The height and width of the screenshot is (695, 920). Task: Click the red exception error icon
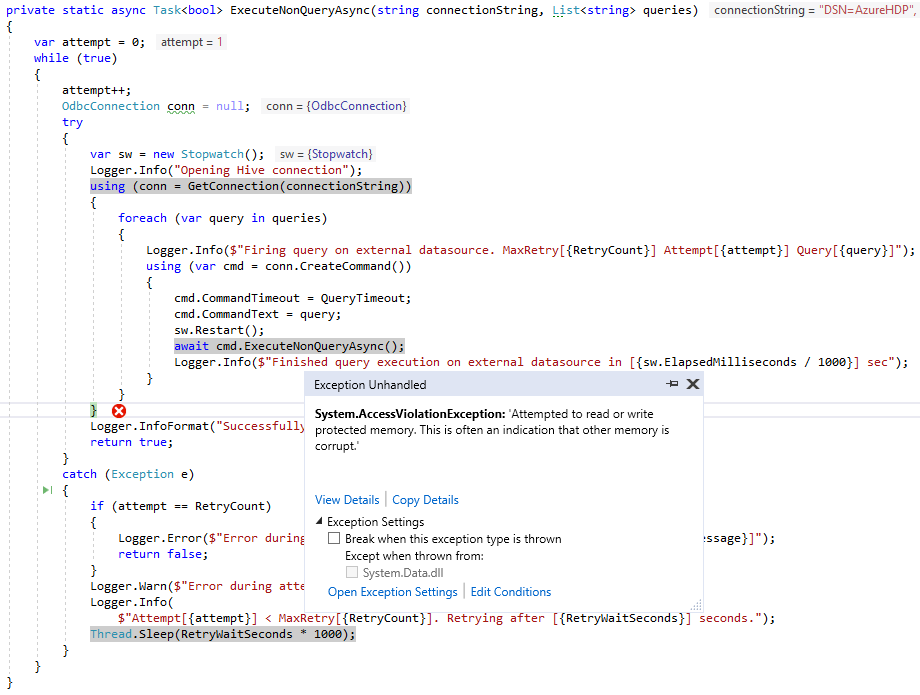119,411
